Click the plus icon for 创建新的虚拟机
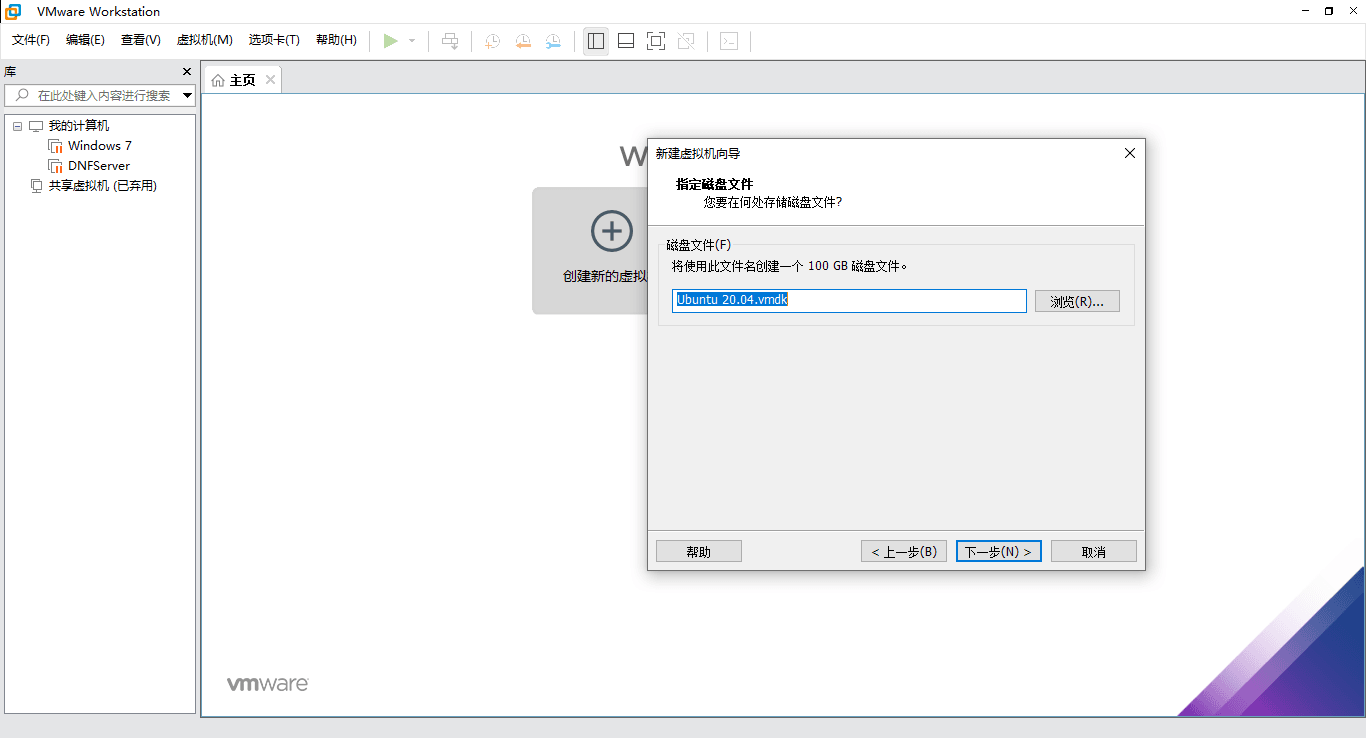 [x=612, y=231]
